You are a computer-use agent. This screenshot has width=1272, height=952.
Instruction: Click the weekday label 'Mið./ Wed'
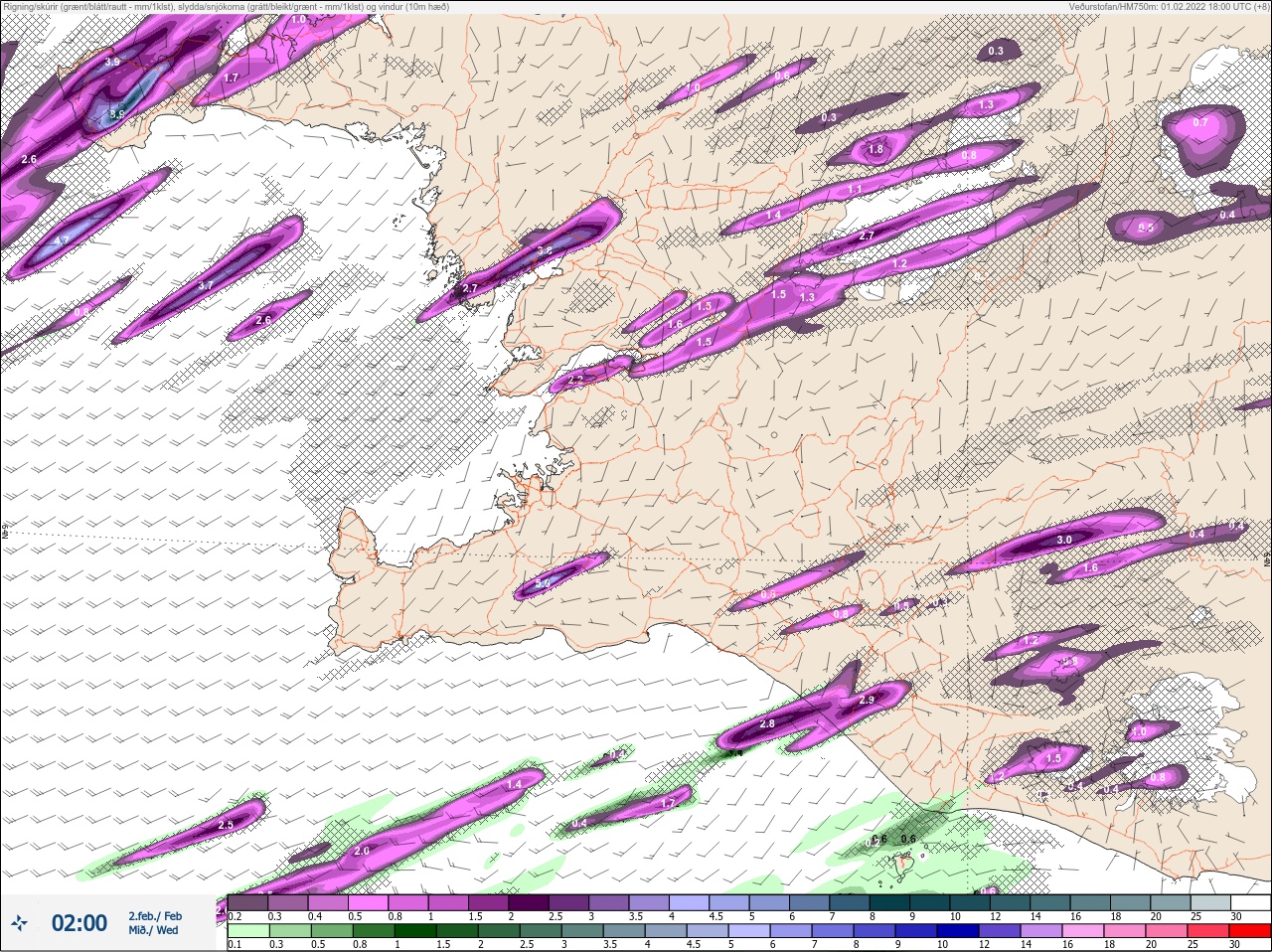tap(154, 930)
